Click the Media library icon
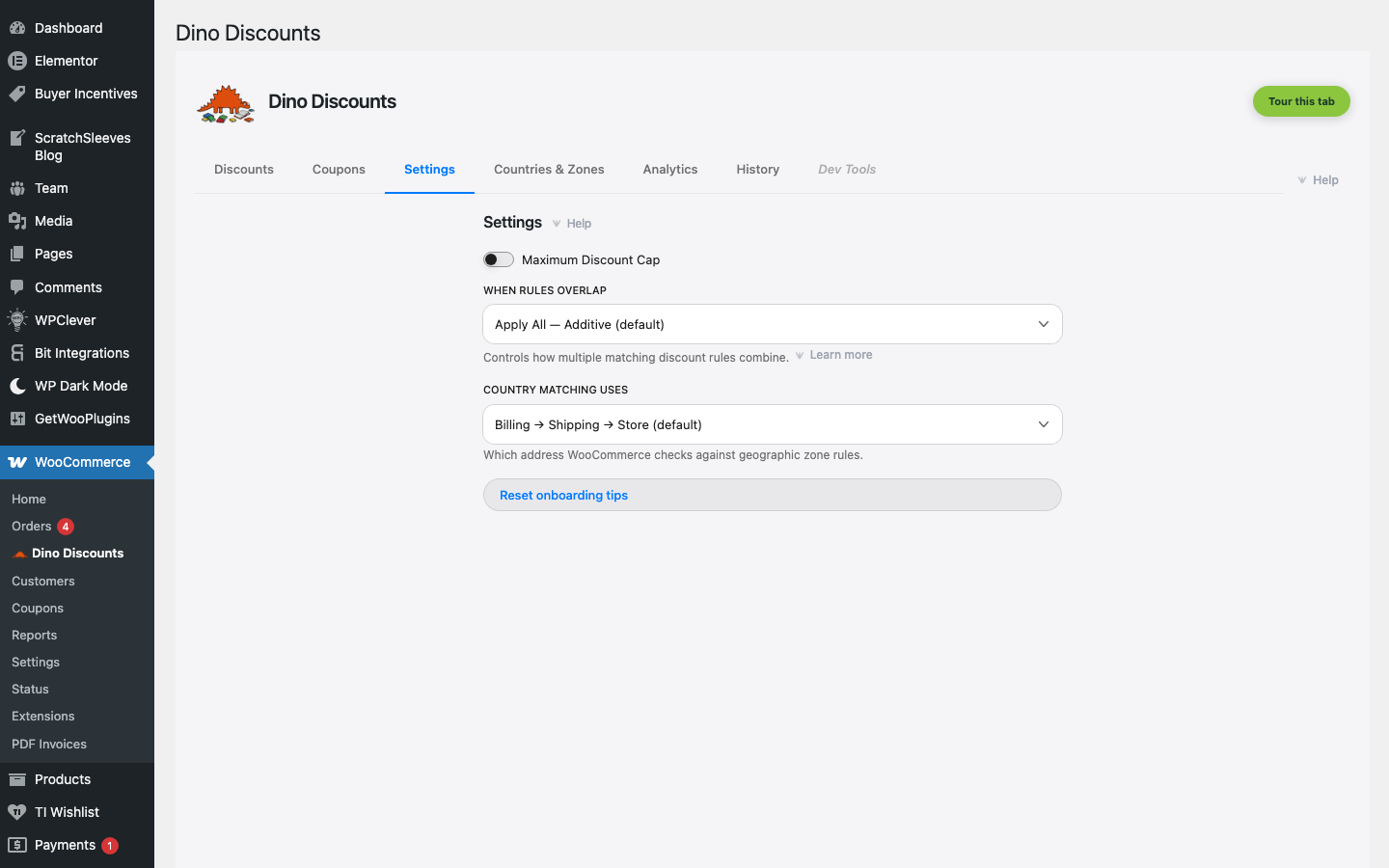 pyautogui.click(x=17, y=221)
